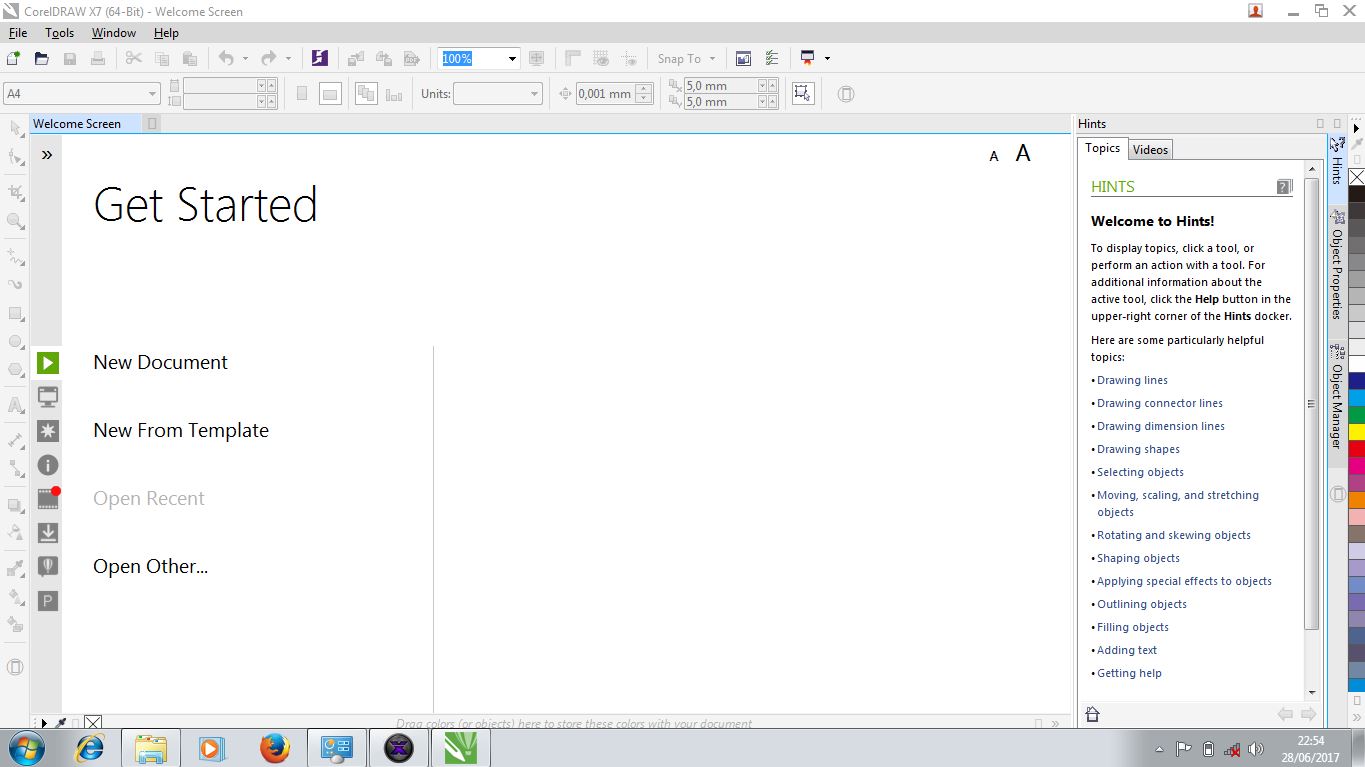Image resolution: width=1365 pixels, height=767 pixels.
Task: Click the eyedropper icon in document palette bar
Action: tap(60, 723)
